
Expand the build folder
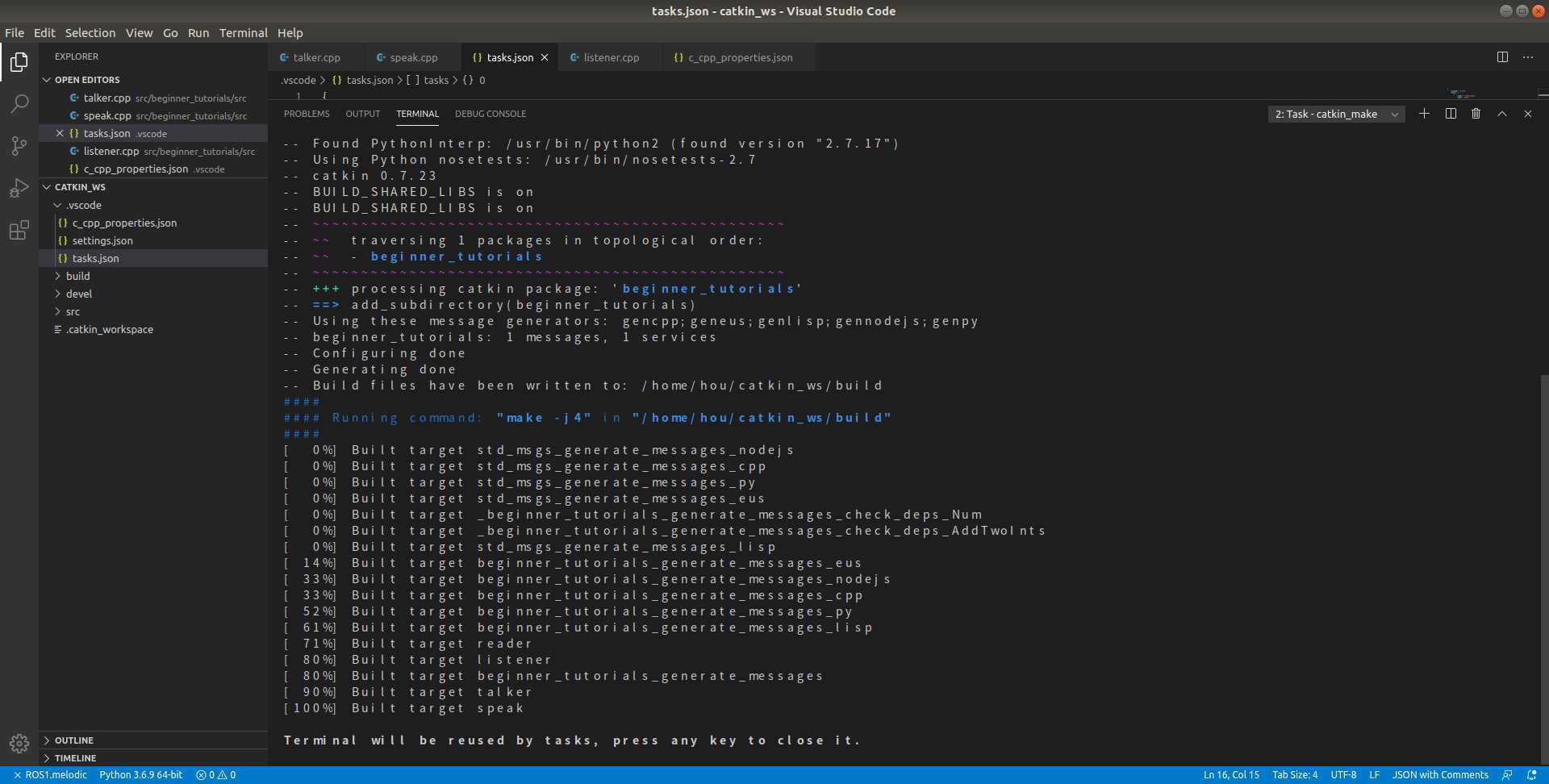[x=153, y=276]
